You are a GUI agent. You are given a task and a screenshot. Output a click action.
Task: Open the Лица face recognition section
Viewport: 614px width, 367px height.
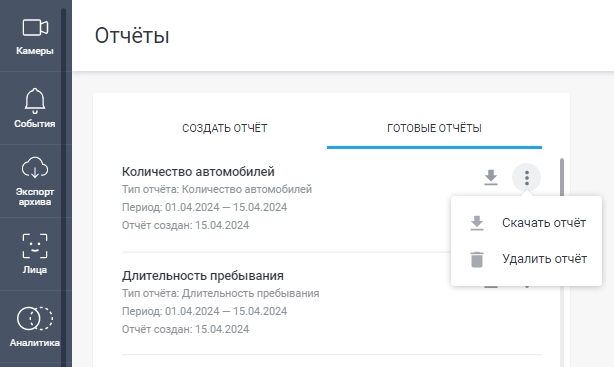point(35,254)
